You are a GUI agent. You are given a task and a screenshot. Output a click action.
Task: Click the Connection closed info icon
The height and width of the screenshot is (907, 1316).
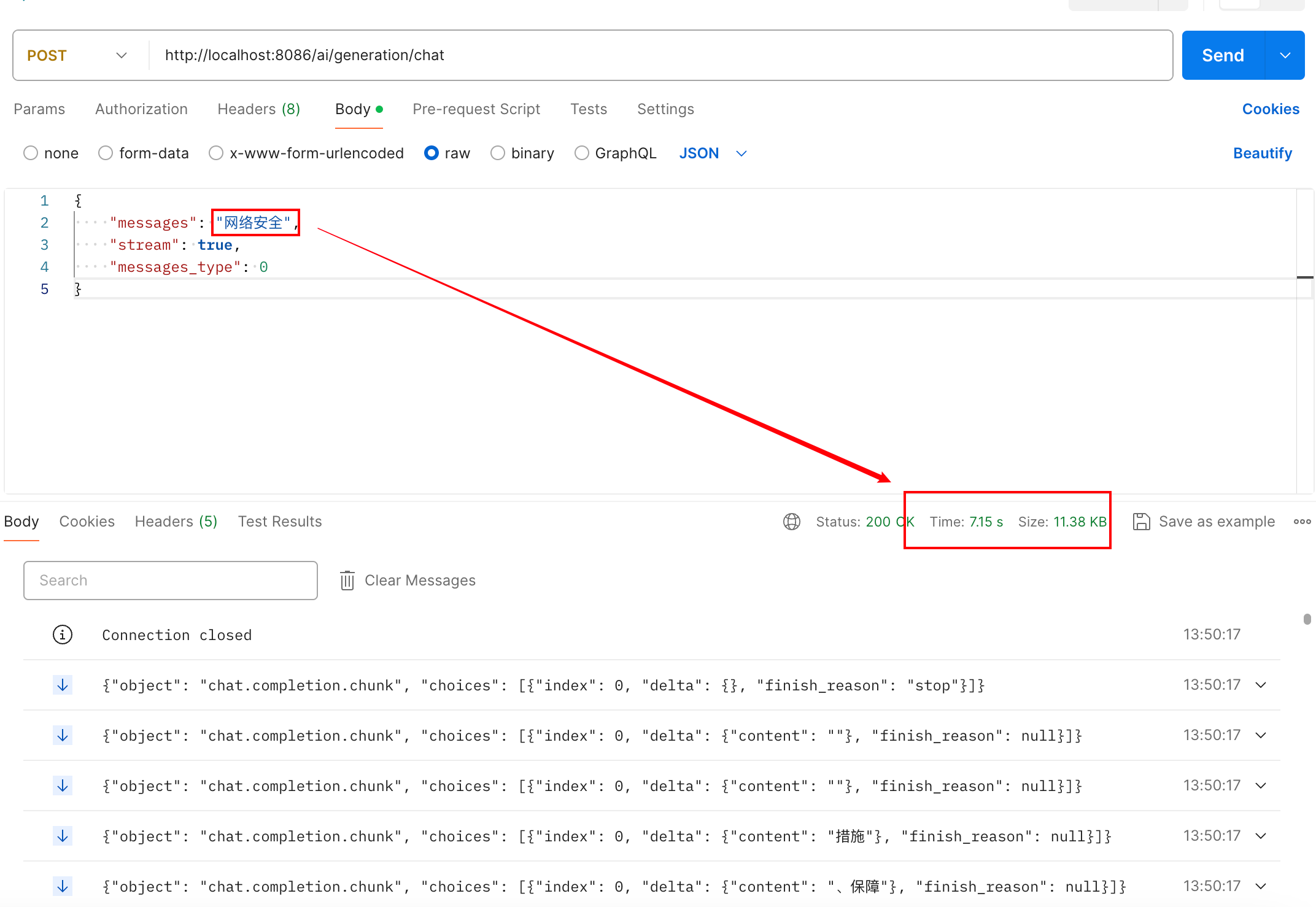63,635
